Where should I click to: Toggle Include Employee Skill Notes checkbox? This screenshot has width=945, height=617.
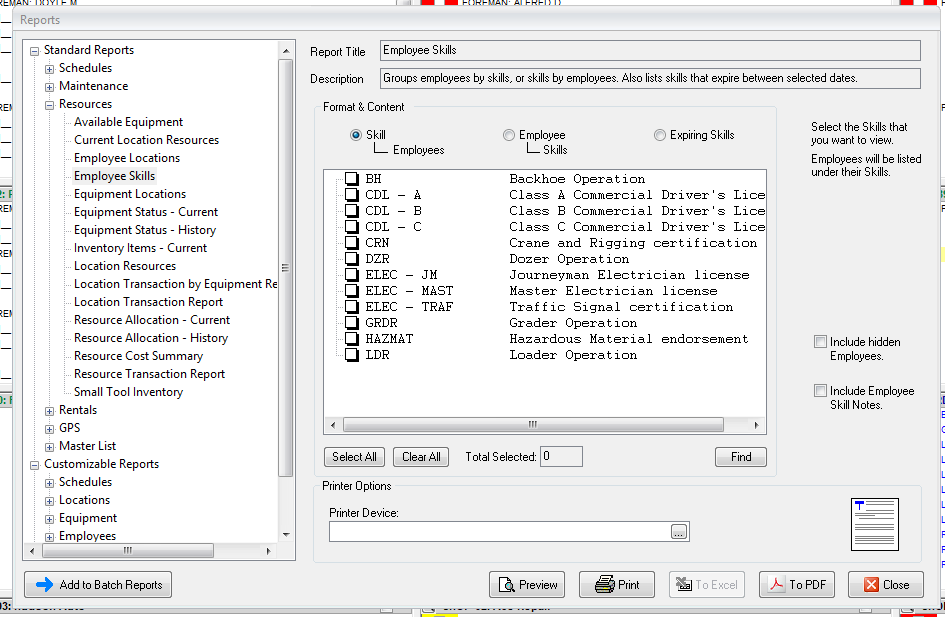click(821, 391)
